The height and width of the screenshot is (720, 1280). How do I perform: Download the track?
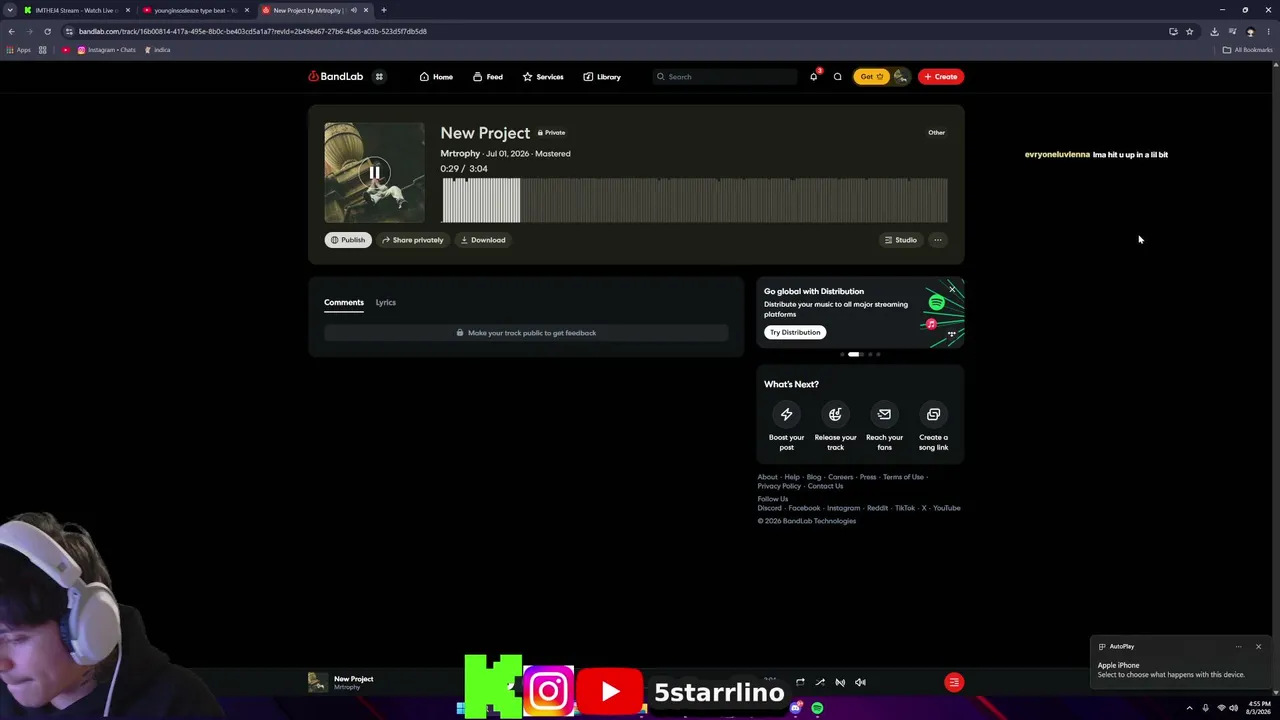(483, 240)
